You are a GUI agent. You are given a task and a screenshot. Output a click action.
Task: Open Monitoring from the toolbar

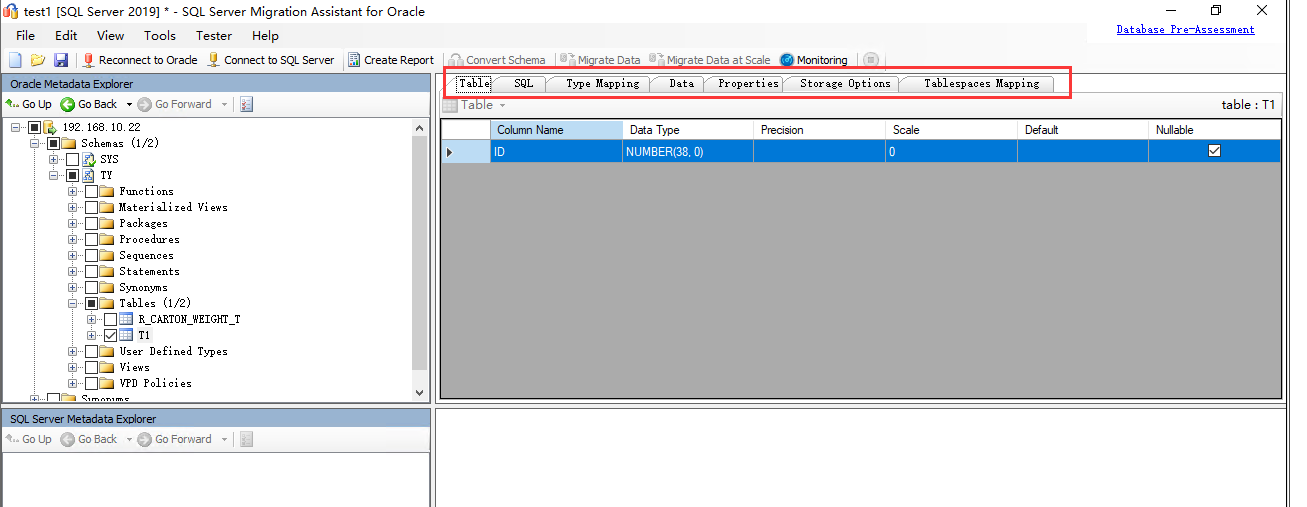pos(813,60)
